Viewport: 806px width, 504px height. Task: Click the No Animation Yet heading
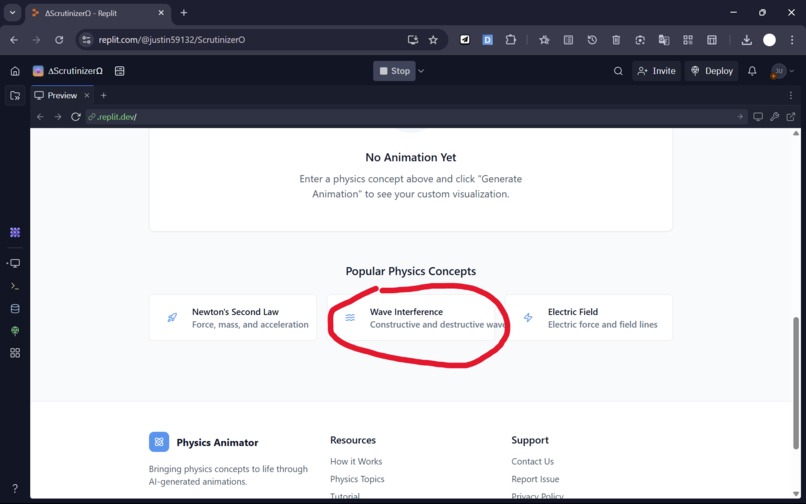coord(411,157)
